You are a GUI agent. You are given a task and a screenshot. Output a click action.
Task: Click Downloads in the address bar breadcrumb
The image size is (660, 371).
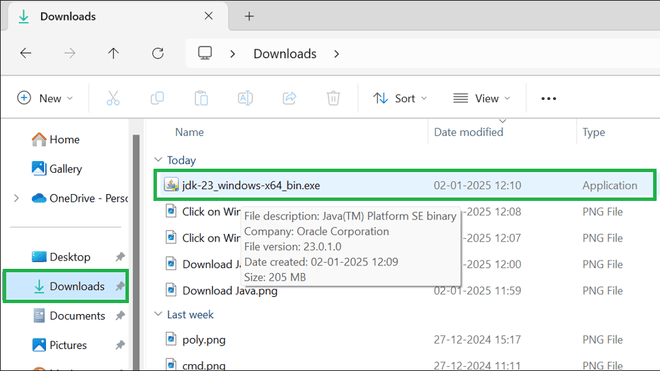[285, 54]
